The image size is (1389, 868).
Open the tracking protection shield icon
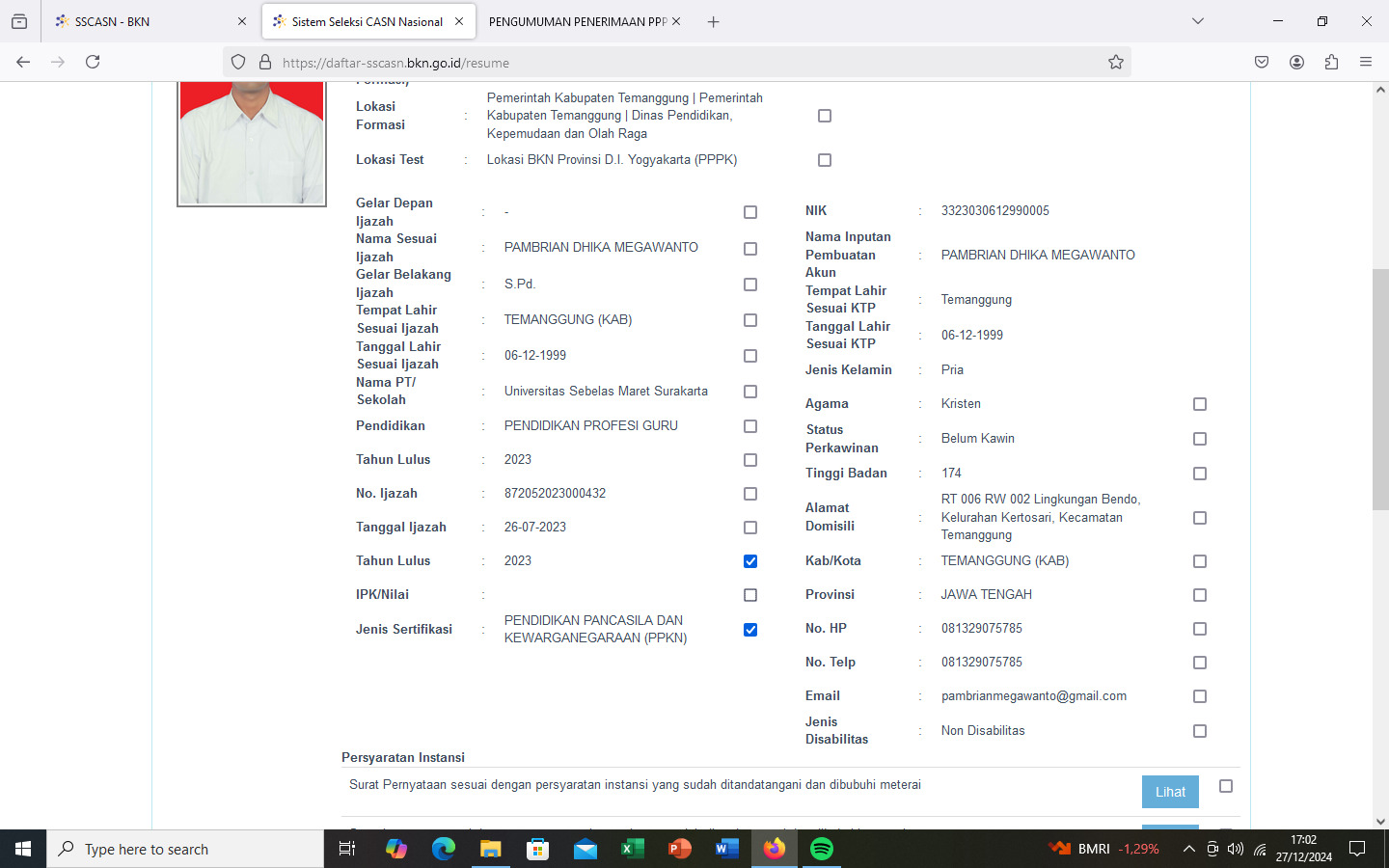tap(238, 63)
